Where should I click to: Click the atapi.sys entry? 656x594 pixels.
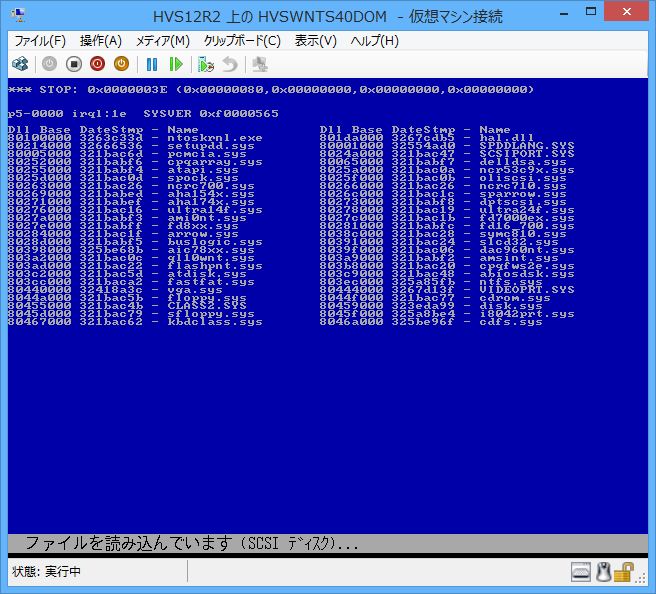203,170
